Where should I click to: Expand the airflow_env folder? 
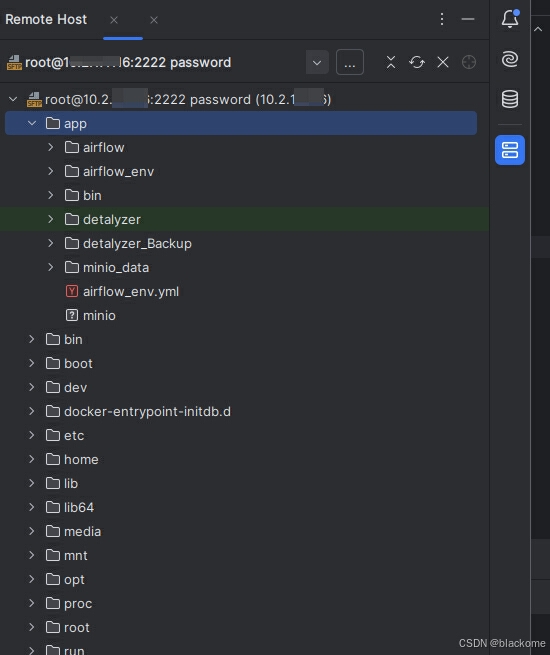coord(51,171)
